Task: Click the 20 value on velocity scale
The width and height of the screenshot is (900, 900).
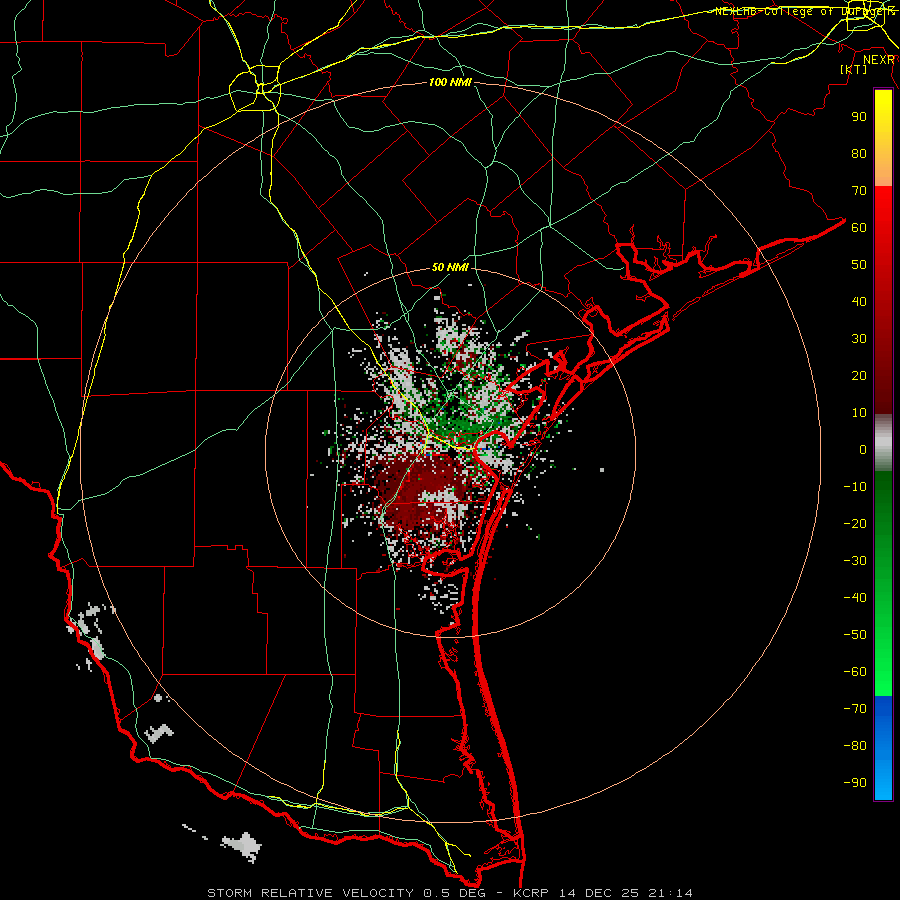Action: point(859,376)
